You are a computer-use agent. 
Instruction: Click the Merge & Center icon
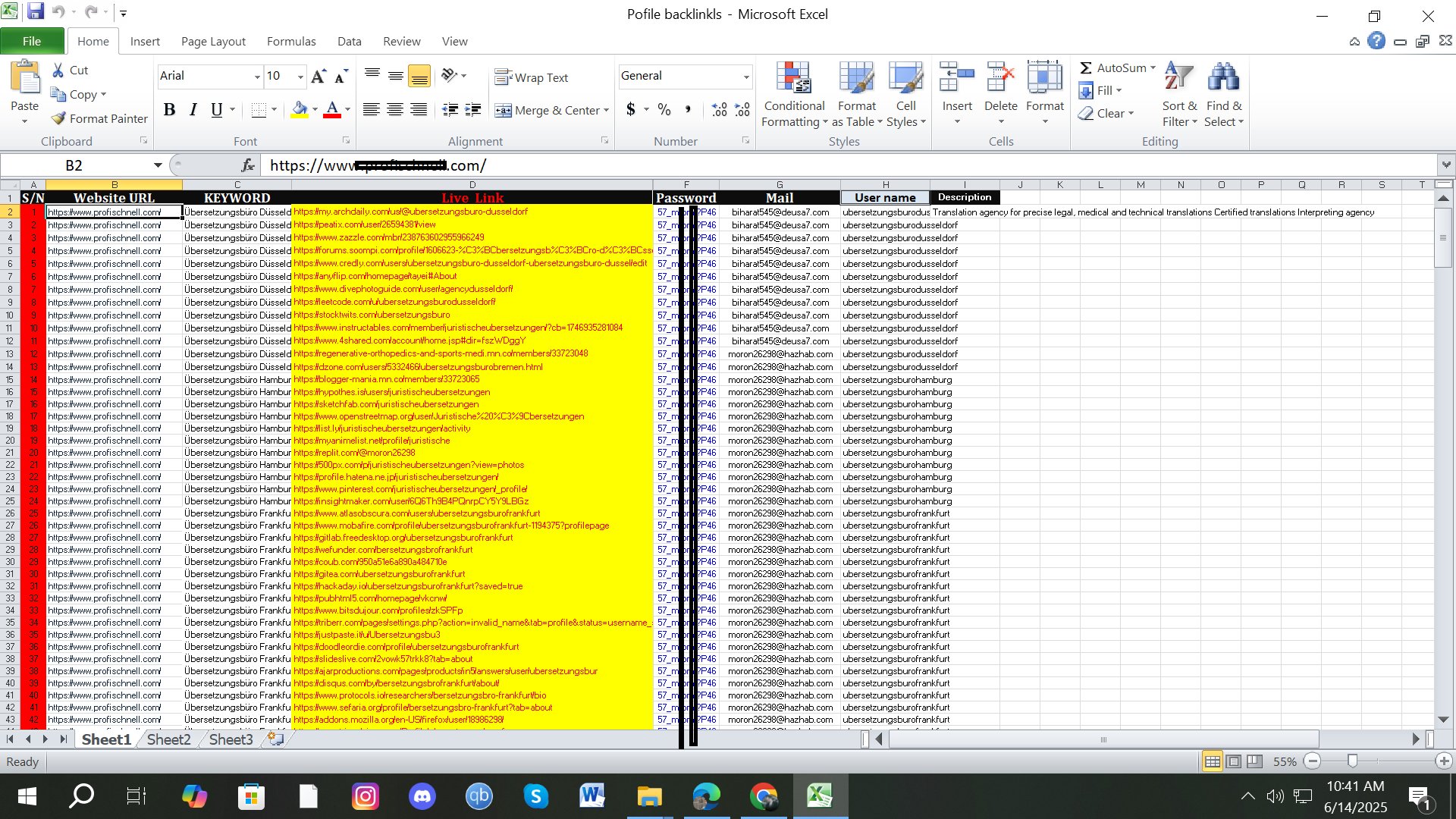click(x=503, y=110)
